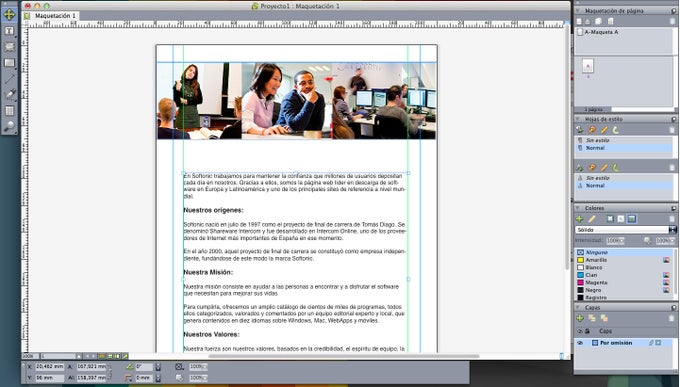The height and width of the screenshot is (387, 680).
Task: Toggle proportion lock beside width and height
Action: 110,373
